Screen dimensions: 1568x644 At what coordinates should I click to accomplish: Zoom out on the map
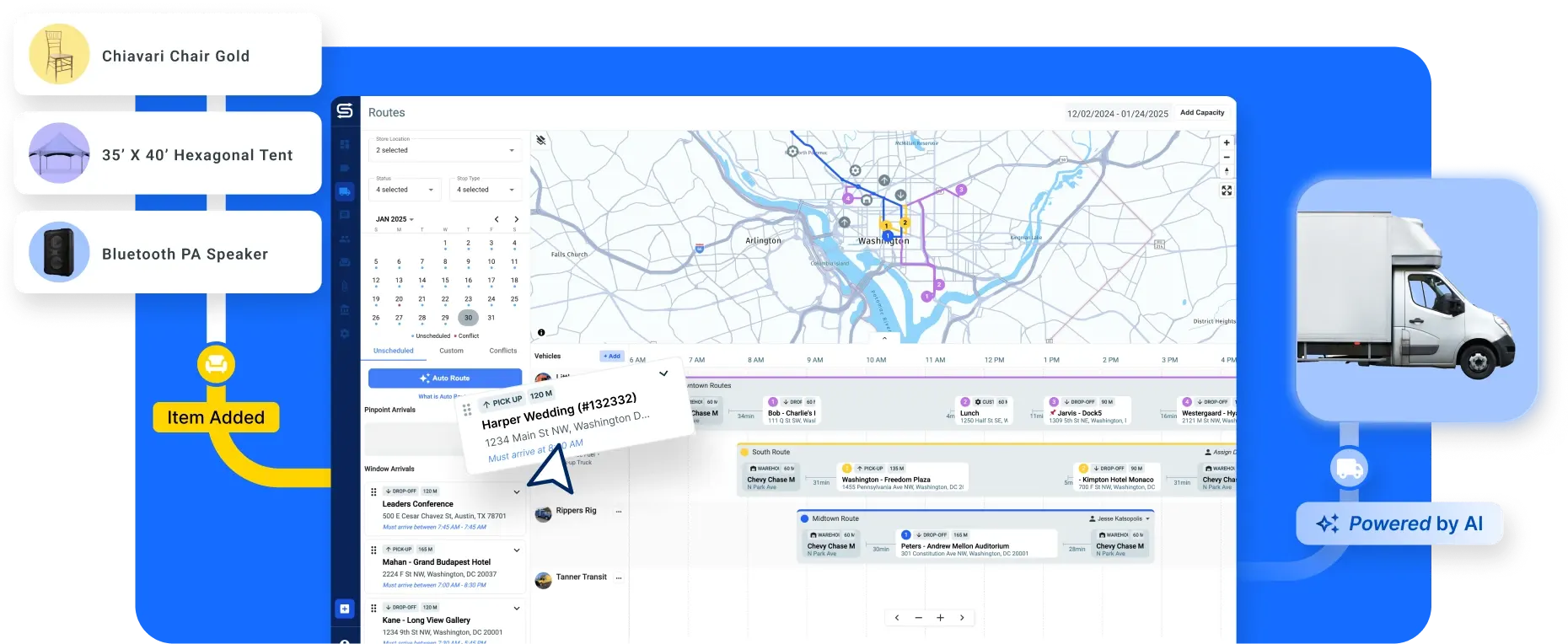pyautogui.click(x=1227, y=157)
